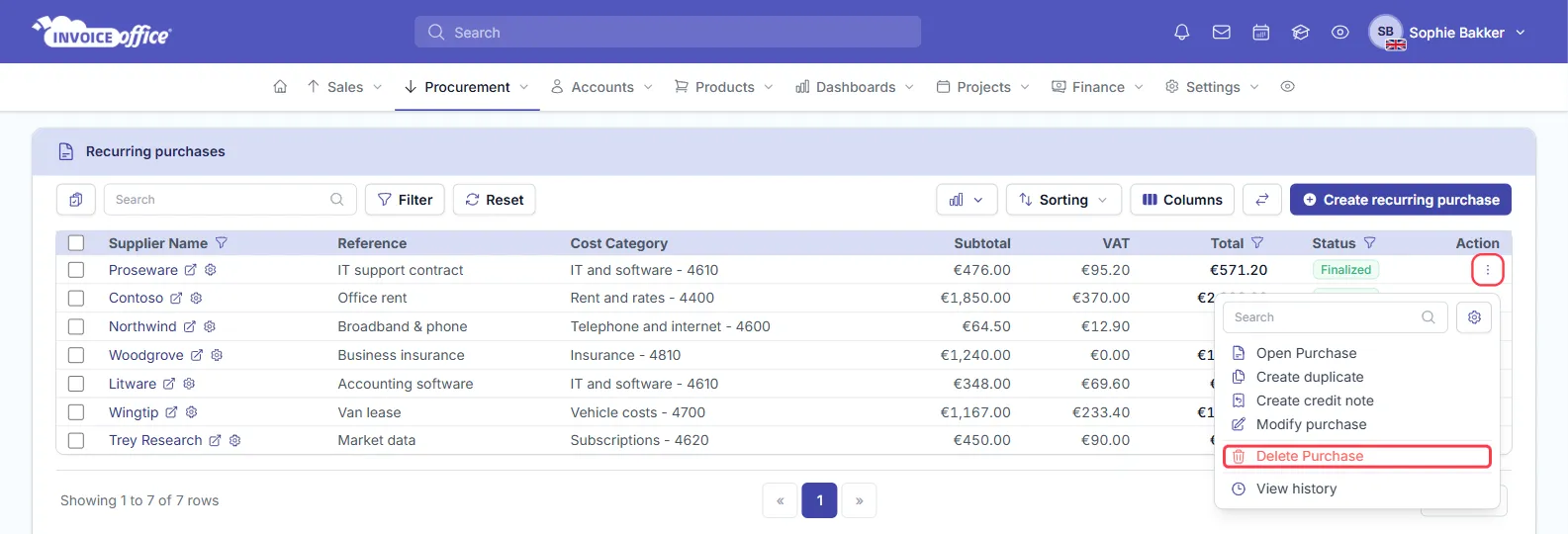
Task: Click the gear icon next to Northwind
Action: coord(210,326)
